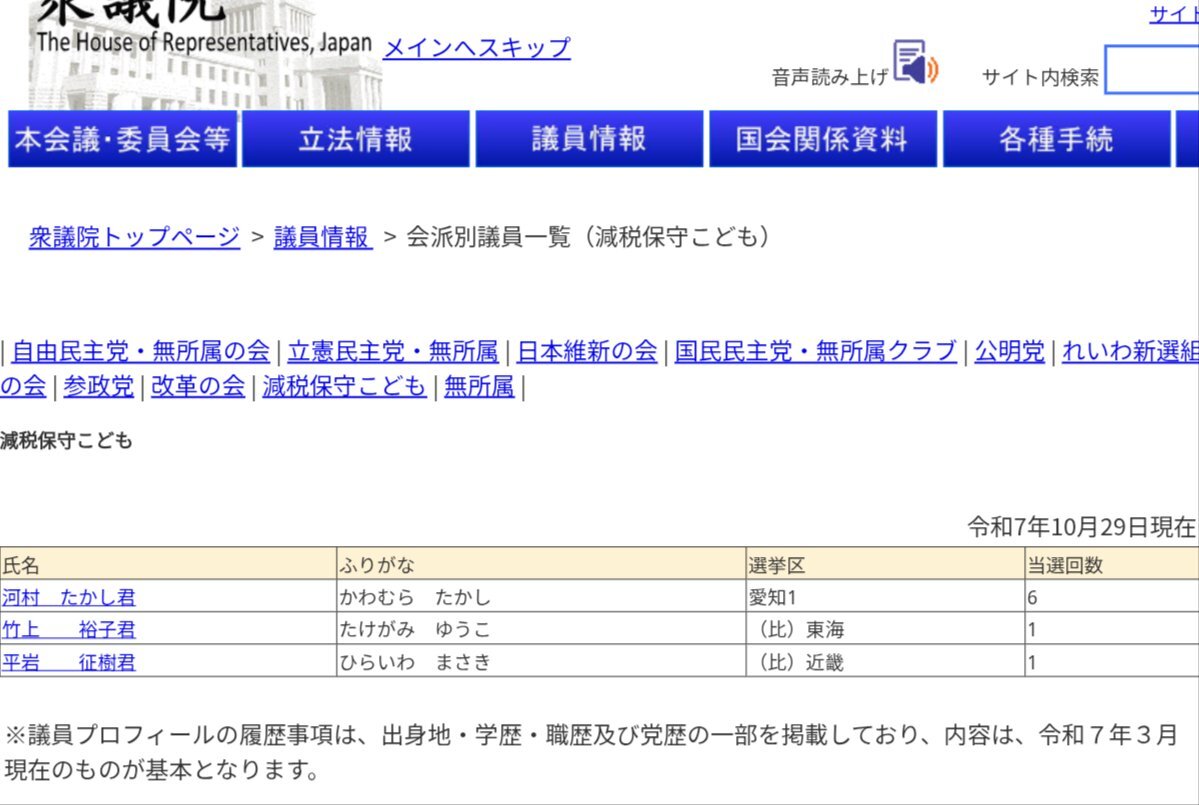Select the たけがみ ゆうこ reading cell
The image size is (1199, 805).
click(x=541, y=628)
